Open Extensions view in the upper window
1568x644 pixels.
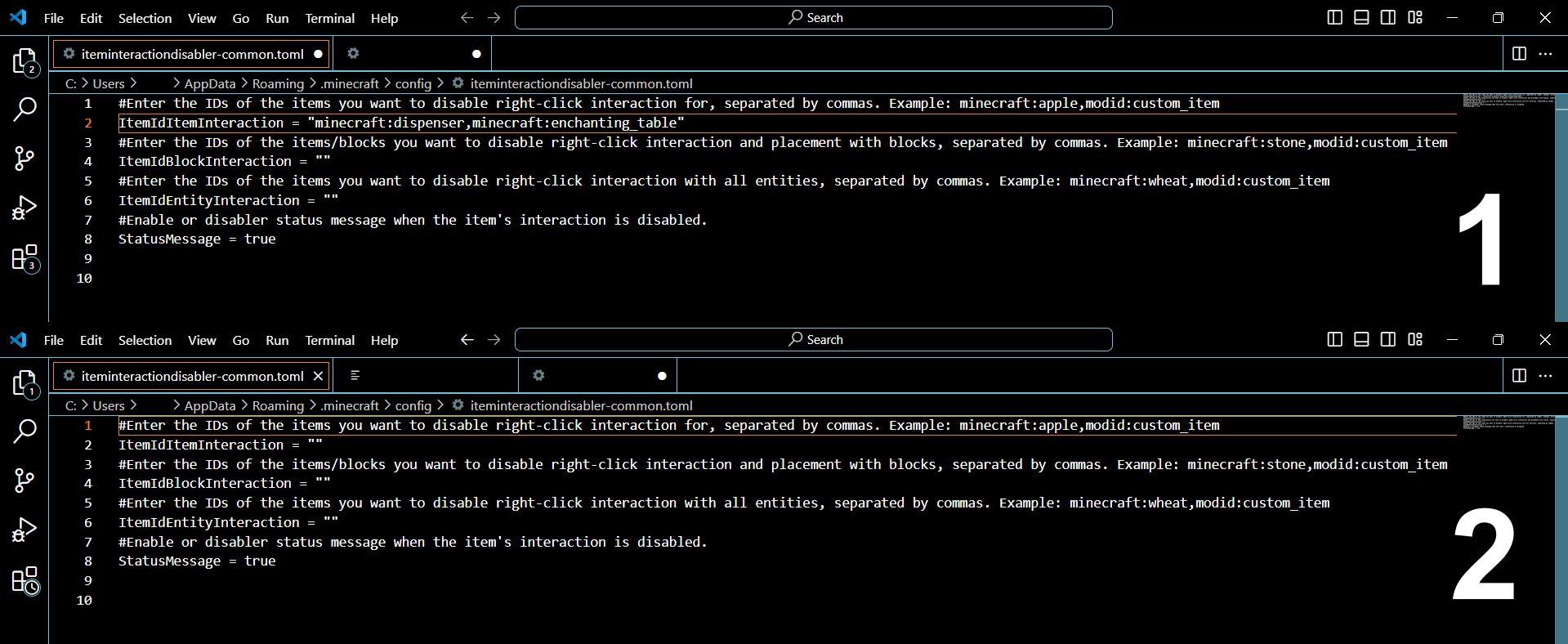[25, 258]
